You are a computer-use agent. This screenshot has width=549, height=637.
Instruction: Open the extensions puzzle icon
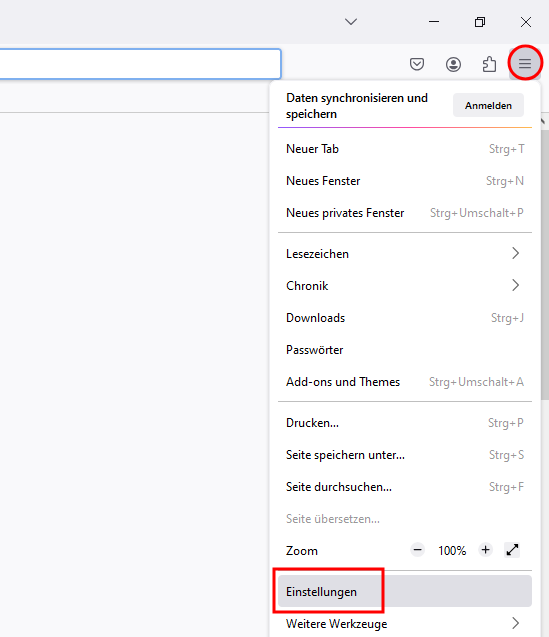coord(489,64)
